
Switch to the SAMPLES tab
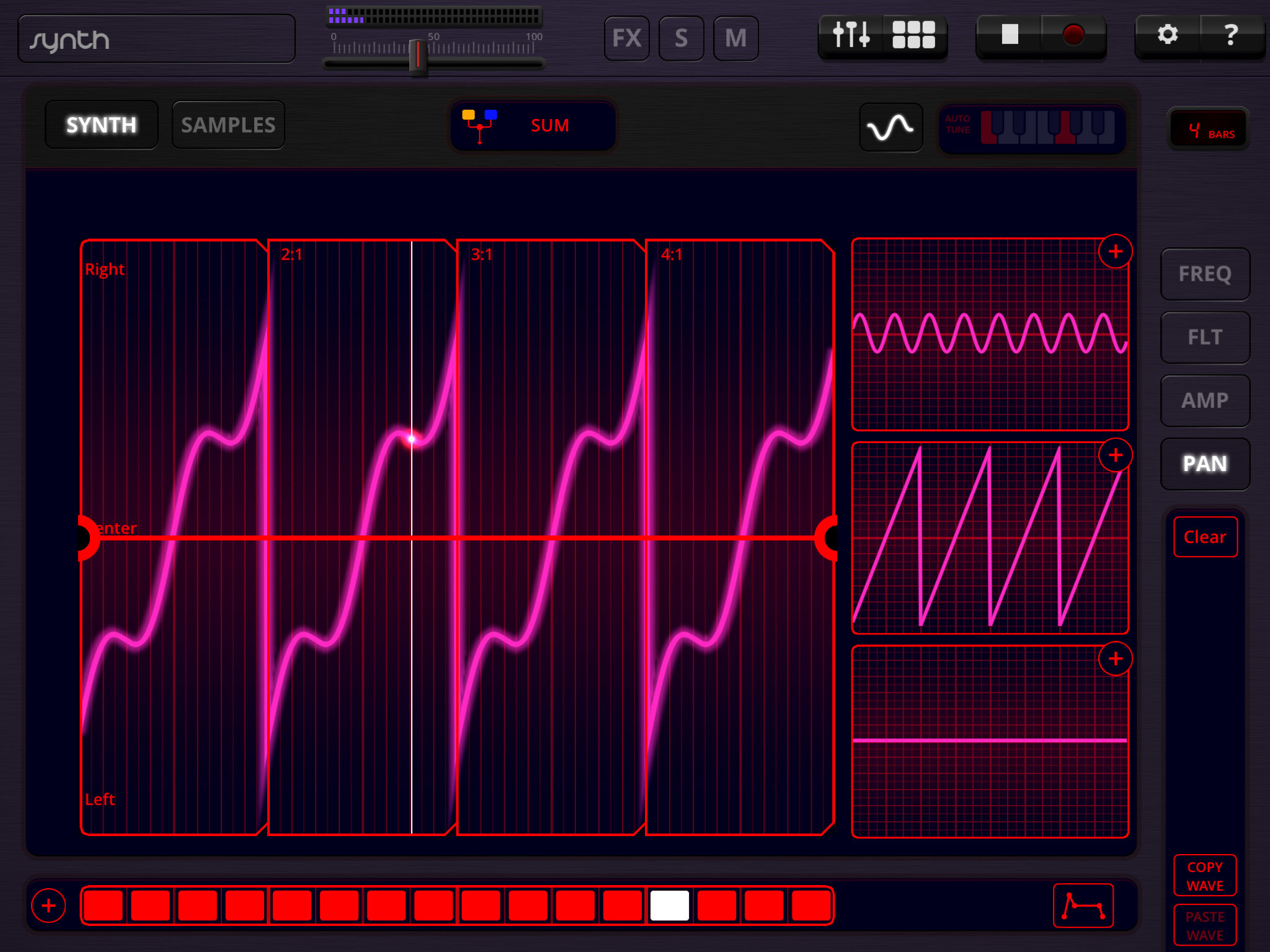[227, 124]
